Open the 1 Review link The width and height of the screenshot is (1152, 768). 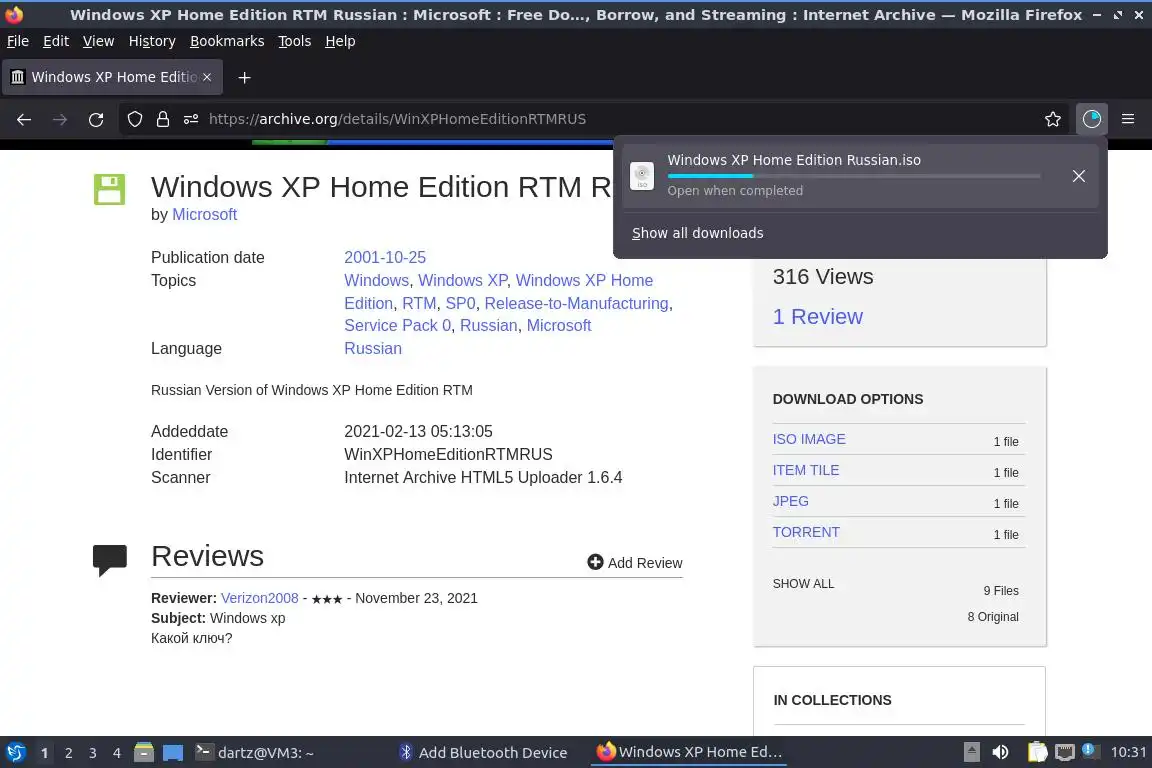coord(818,317)
